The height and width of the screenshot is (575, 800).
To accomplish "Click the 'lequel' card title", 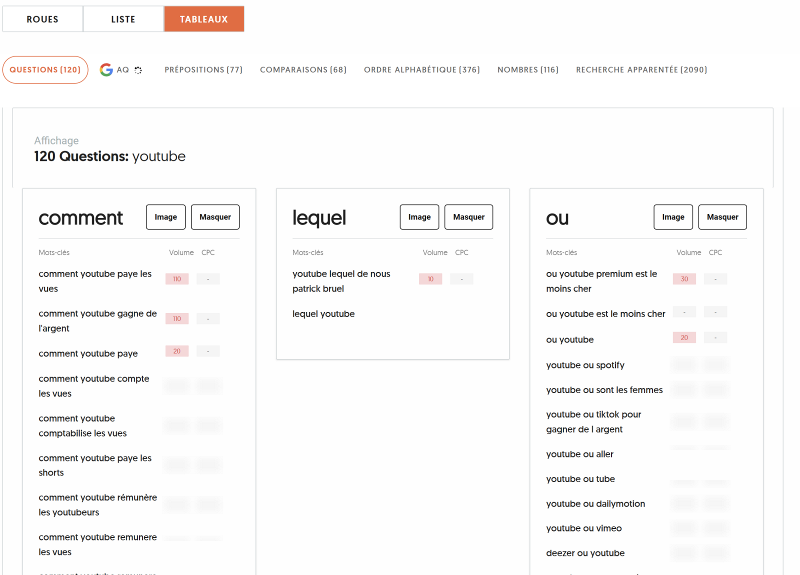I will pos(319,218).
